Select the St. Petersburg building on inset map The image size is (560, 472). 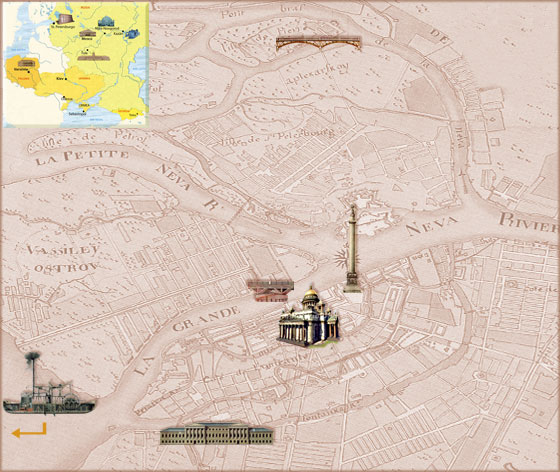(65, 19)
